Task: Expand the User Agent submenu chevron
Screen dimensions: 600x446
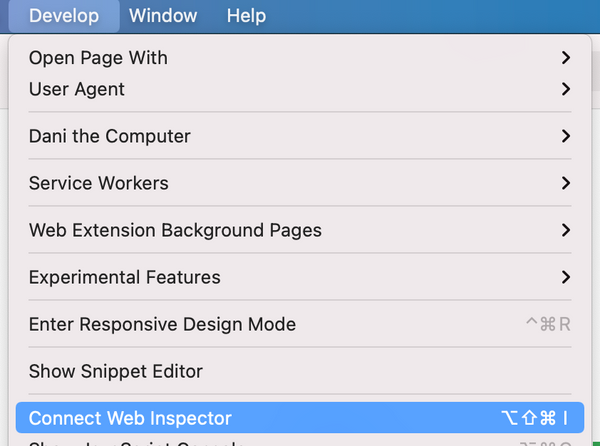Action: (566, 89)
